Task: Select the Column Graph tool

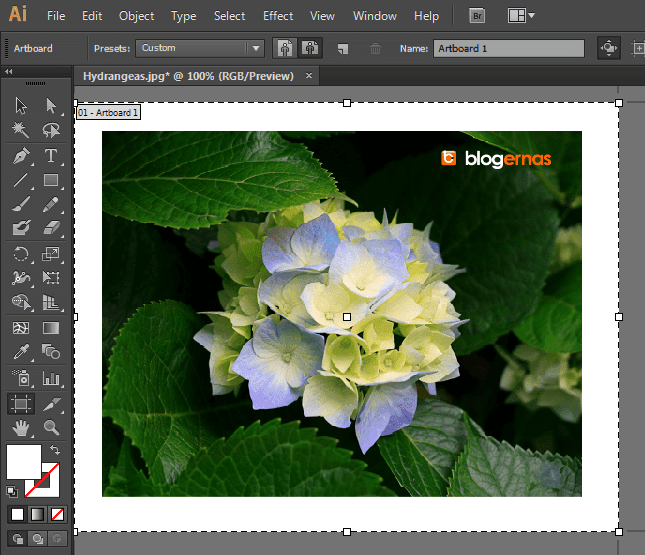Action: (51, 378)
